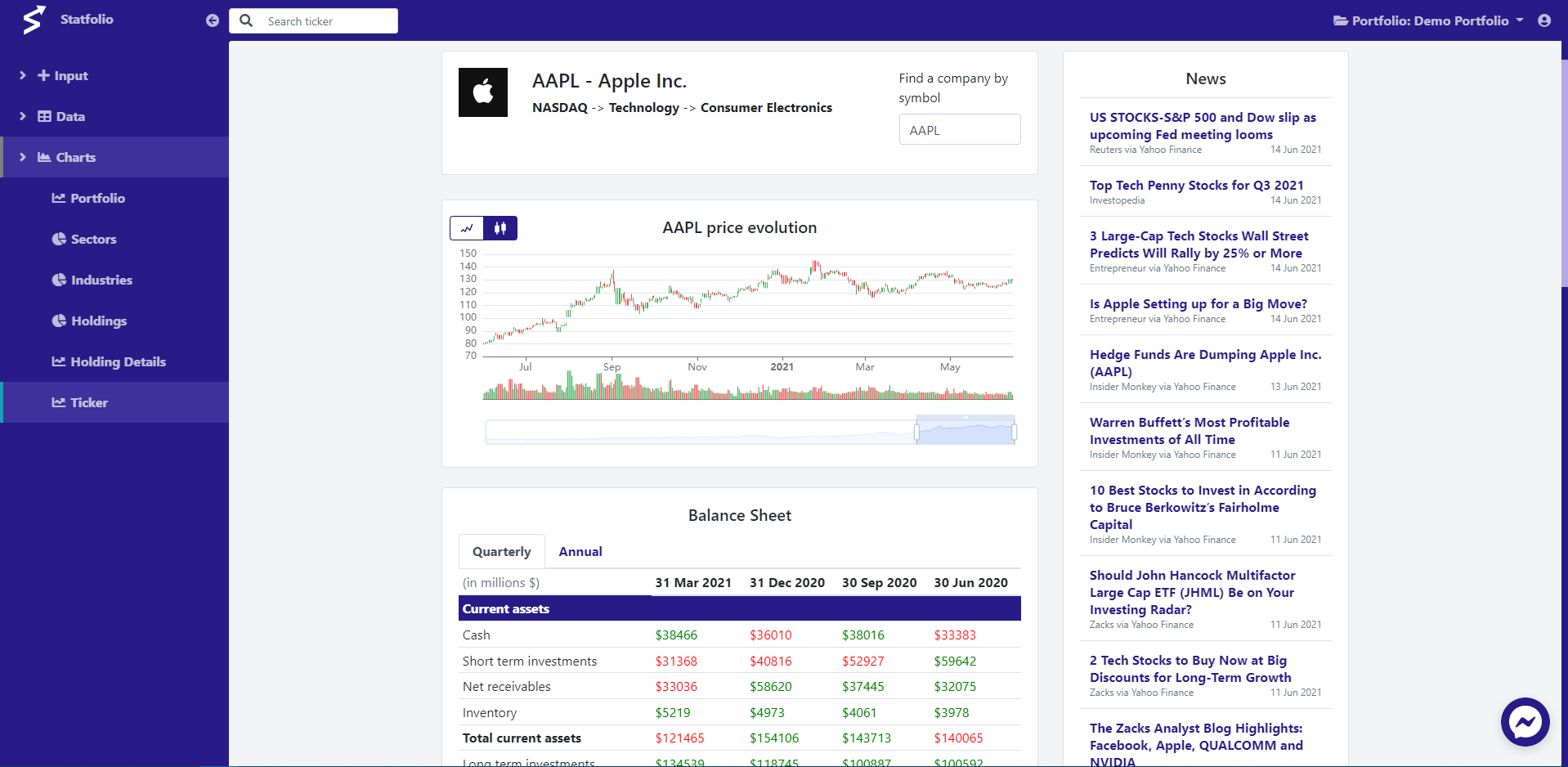Open '10 Best Stocks to Invest in' article

(x=1203, y=507)
